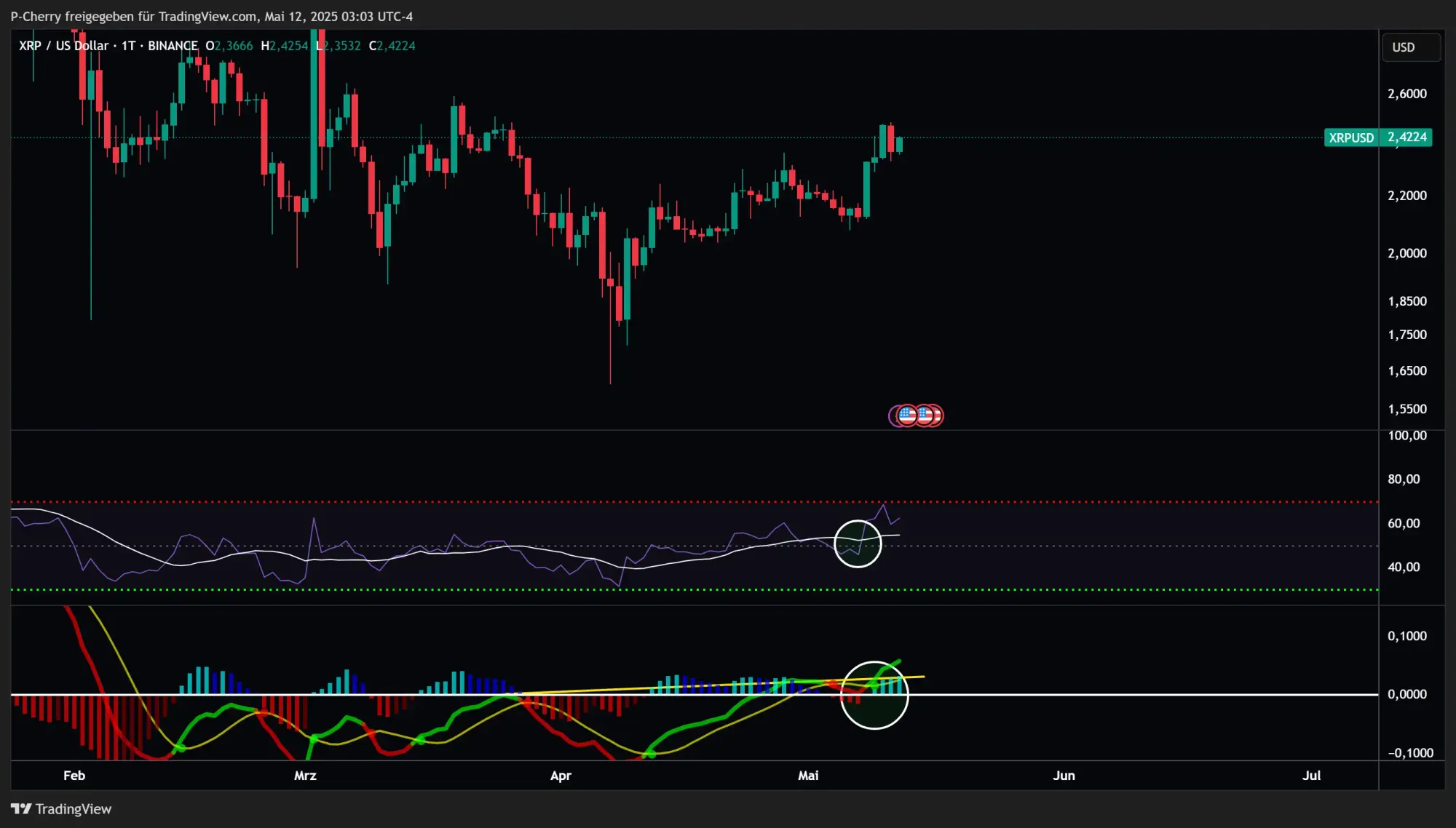Click the P-Cherry TradingView.com share header text
Screen dimensions: 1456x828
point(211,16)
